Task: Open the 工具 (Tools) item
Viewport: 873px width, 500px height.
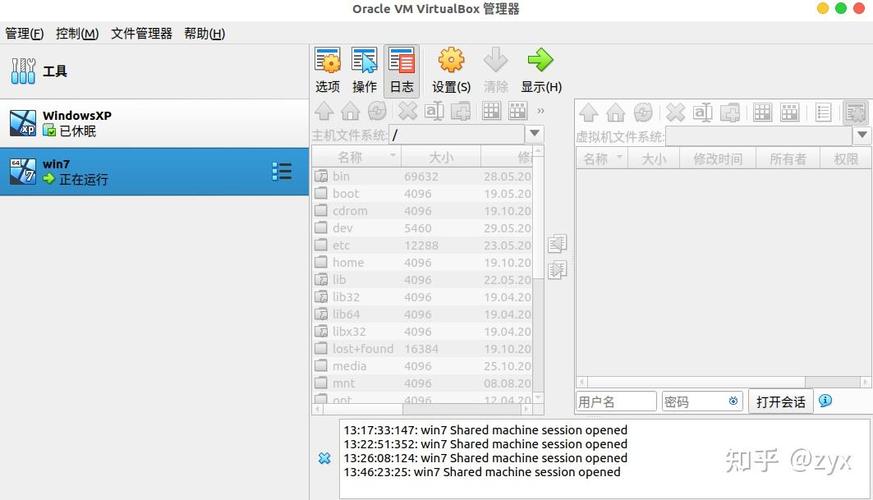Action: (x=154, y=71)
